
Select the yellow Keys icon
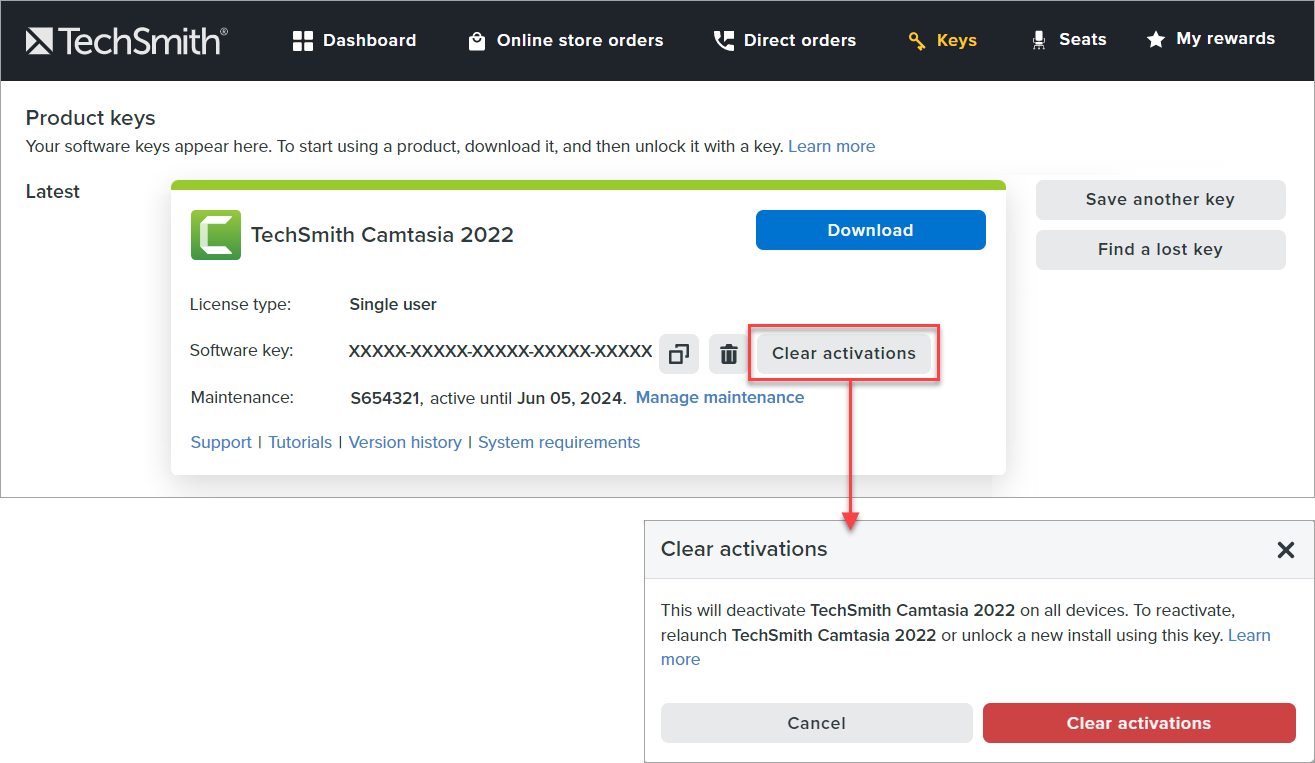coord(916,40)
